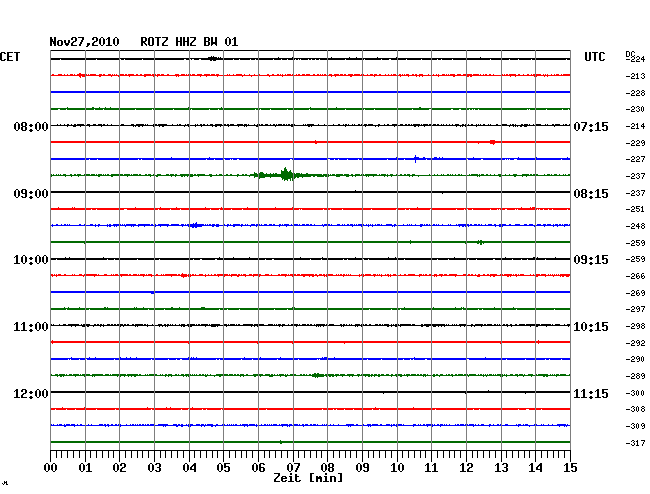Select the 11:00 CET time label

pyautogui.click(x=31, y=327)
